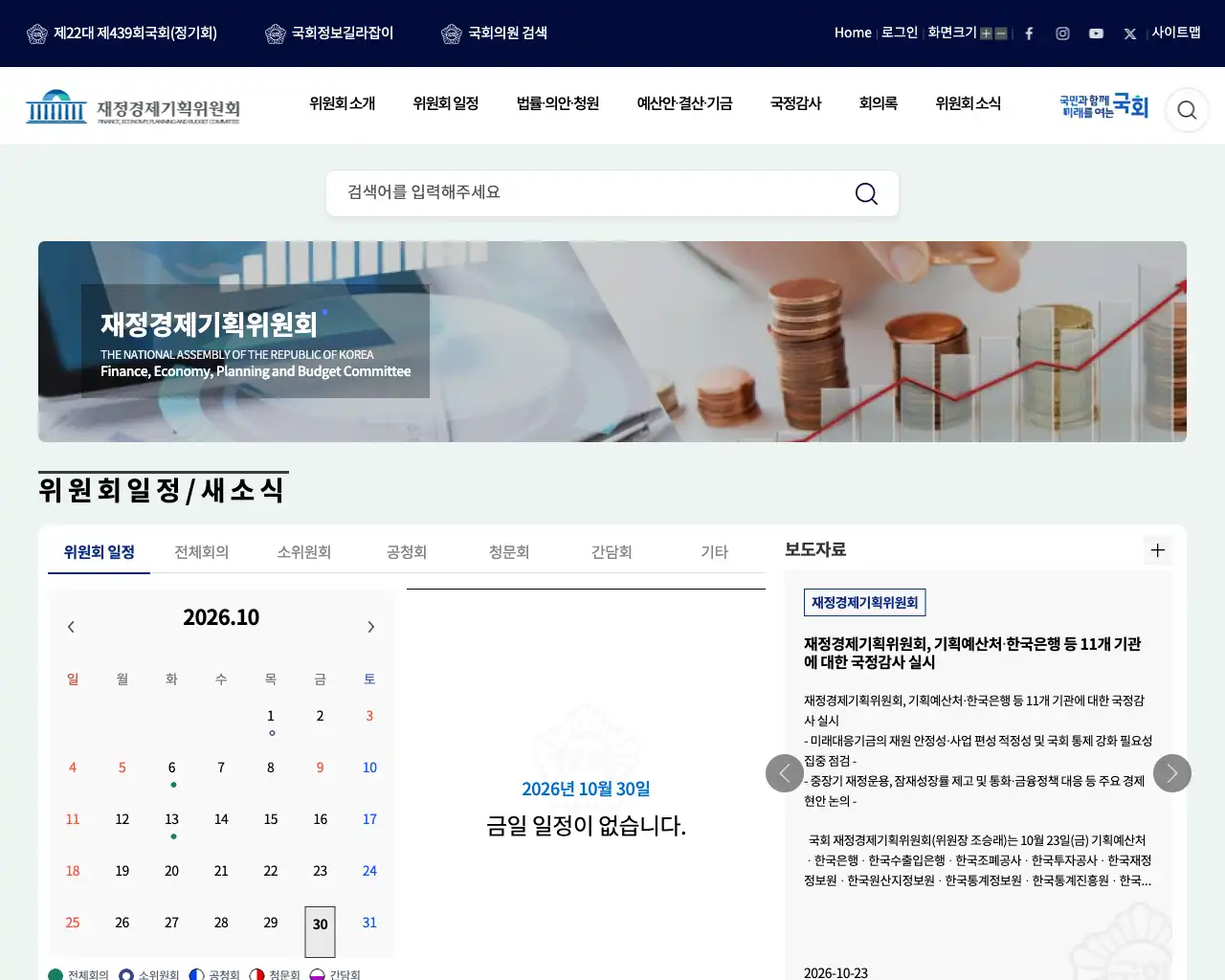The height and width of the screenshot is (980, 1225).
Task: Open more 보도자료 with plus button
Action: (x=1158, y=550)
